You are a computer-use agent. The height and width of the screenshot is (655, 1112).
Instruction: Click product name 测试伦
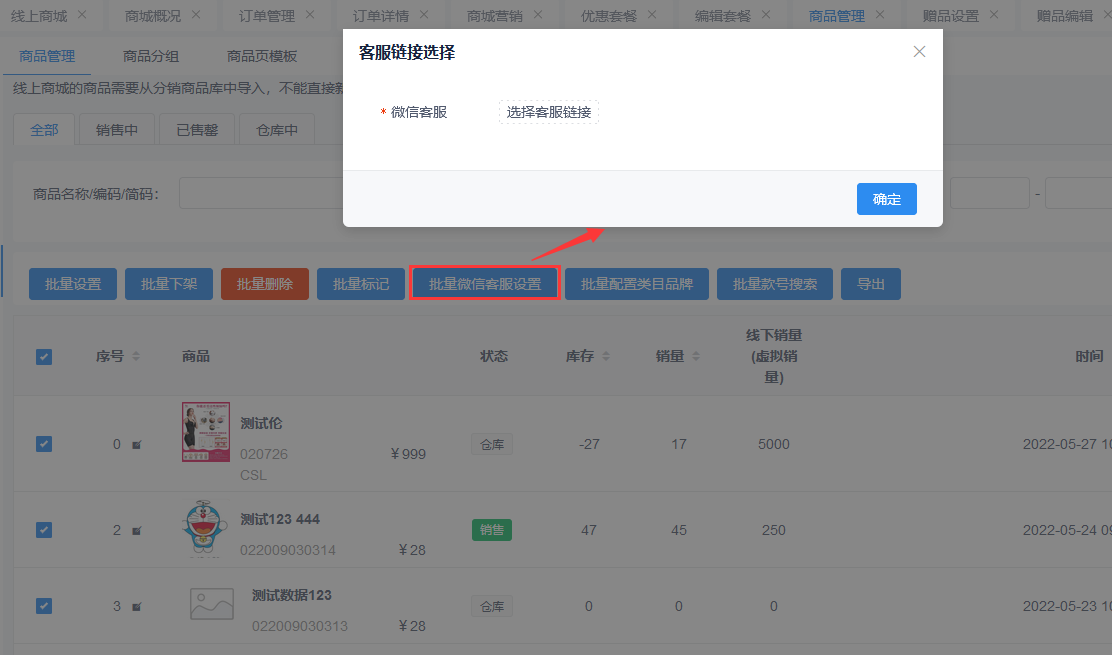point(261,423)
